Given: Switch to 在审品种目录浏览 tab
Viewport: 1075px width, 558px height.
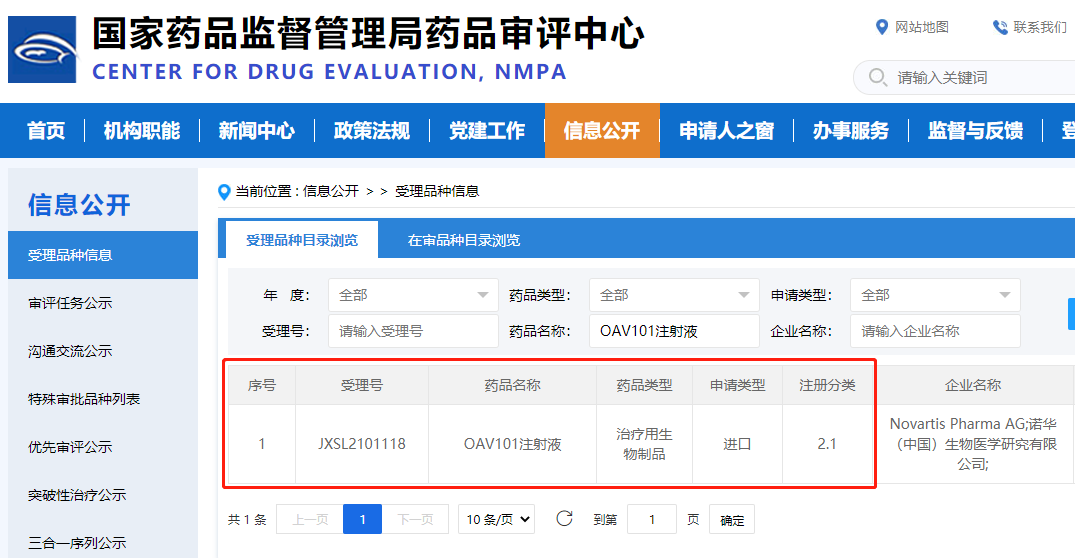Looking at the screenshot, I should click(463, 240).
